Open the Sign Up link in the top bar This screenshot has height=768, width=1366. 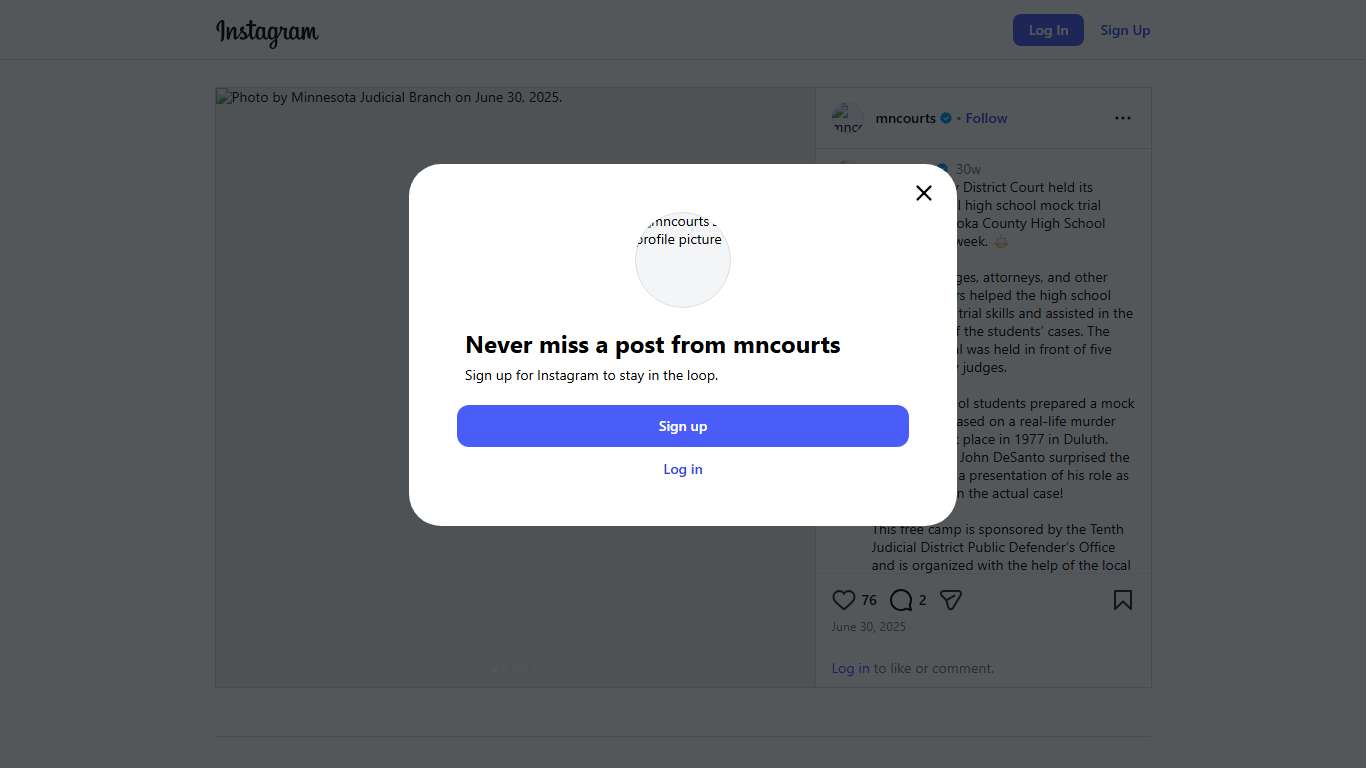coord(1125,30)
